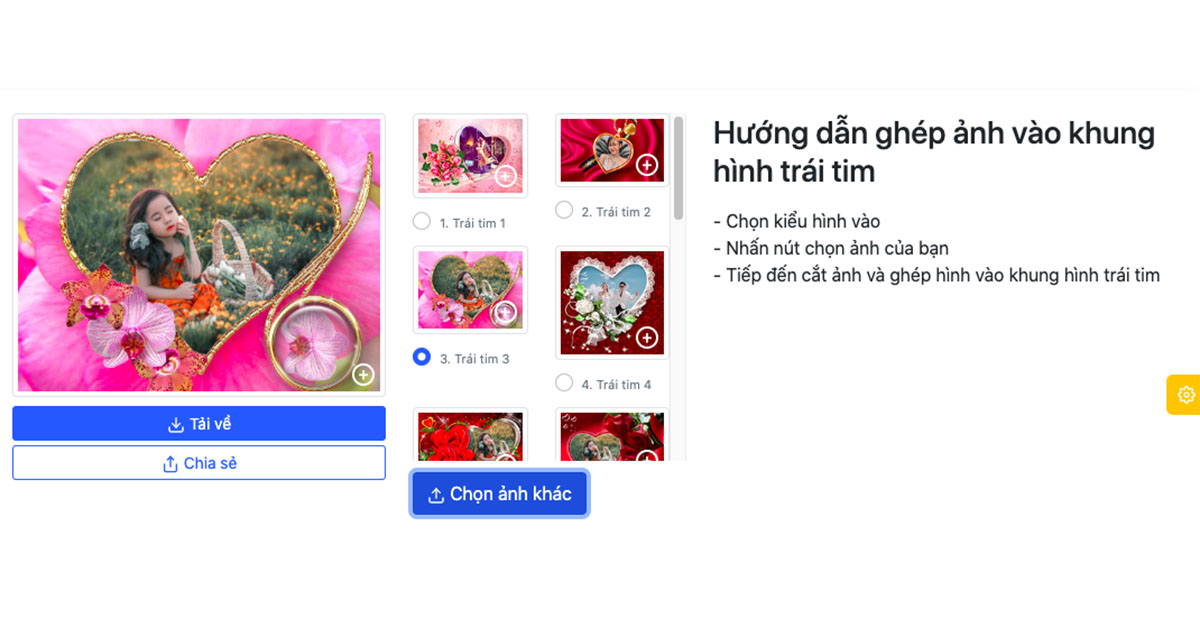The height and width of the screenshot is (628, 1200).
Task: Click the plus icon on Trái tim 3 thumbnail
Action: pyautogui.click(x=506, y=312)
